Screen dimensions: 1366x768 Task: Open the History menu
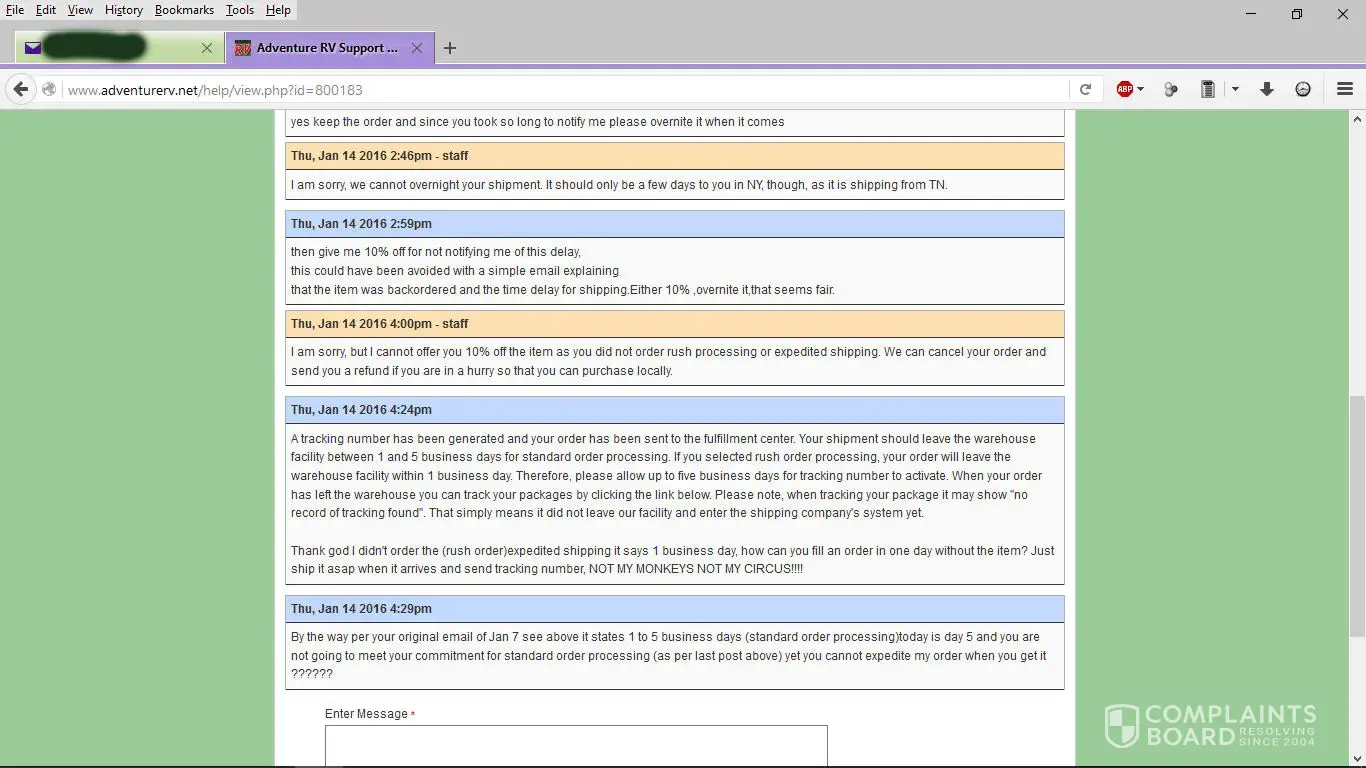coord(123,10)
